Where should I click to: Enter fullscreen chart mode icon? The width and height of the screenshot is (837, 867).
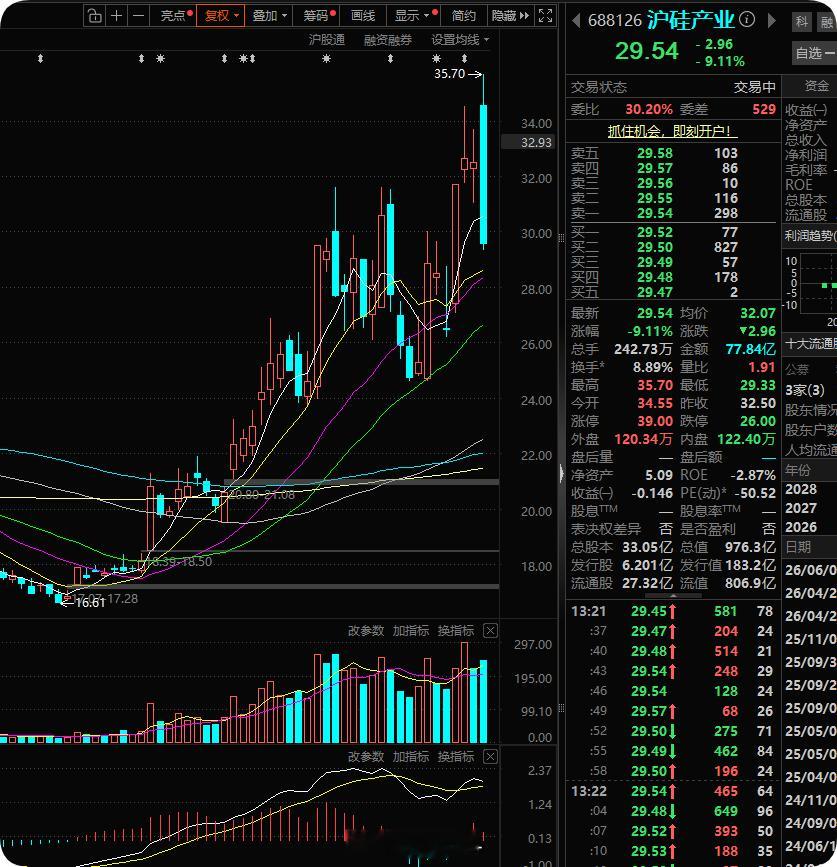tap(545, 15)
